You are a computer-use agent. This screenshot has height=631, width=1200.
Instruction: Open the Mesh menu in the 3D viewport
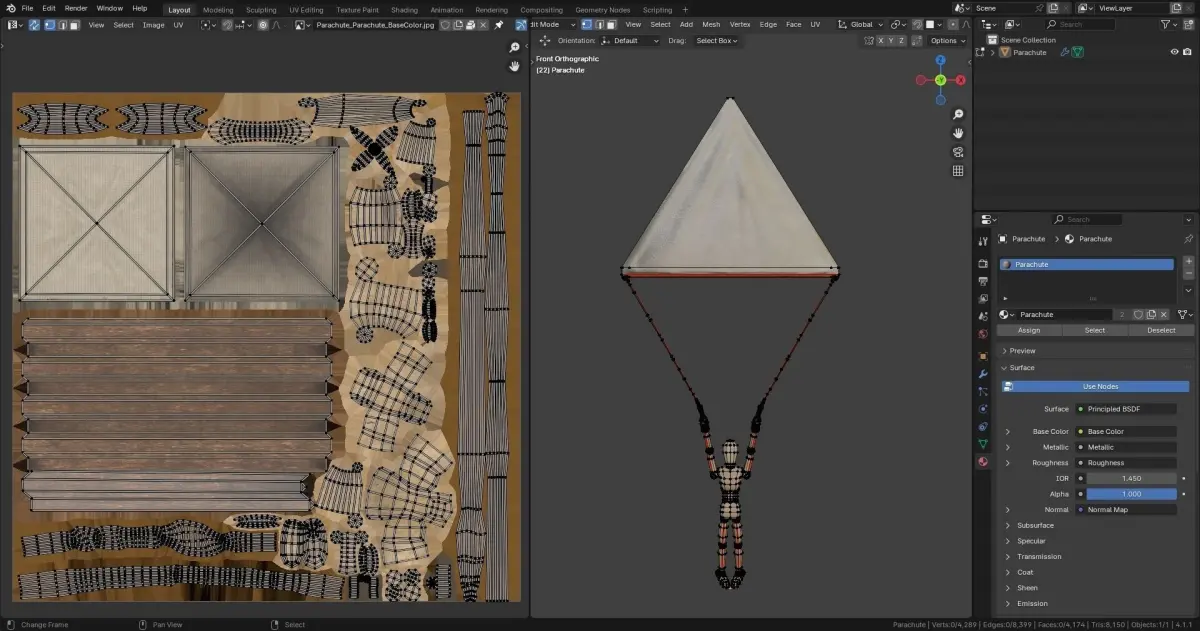click(x=711, y=24)
